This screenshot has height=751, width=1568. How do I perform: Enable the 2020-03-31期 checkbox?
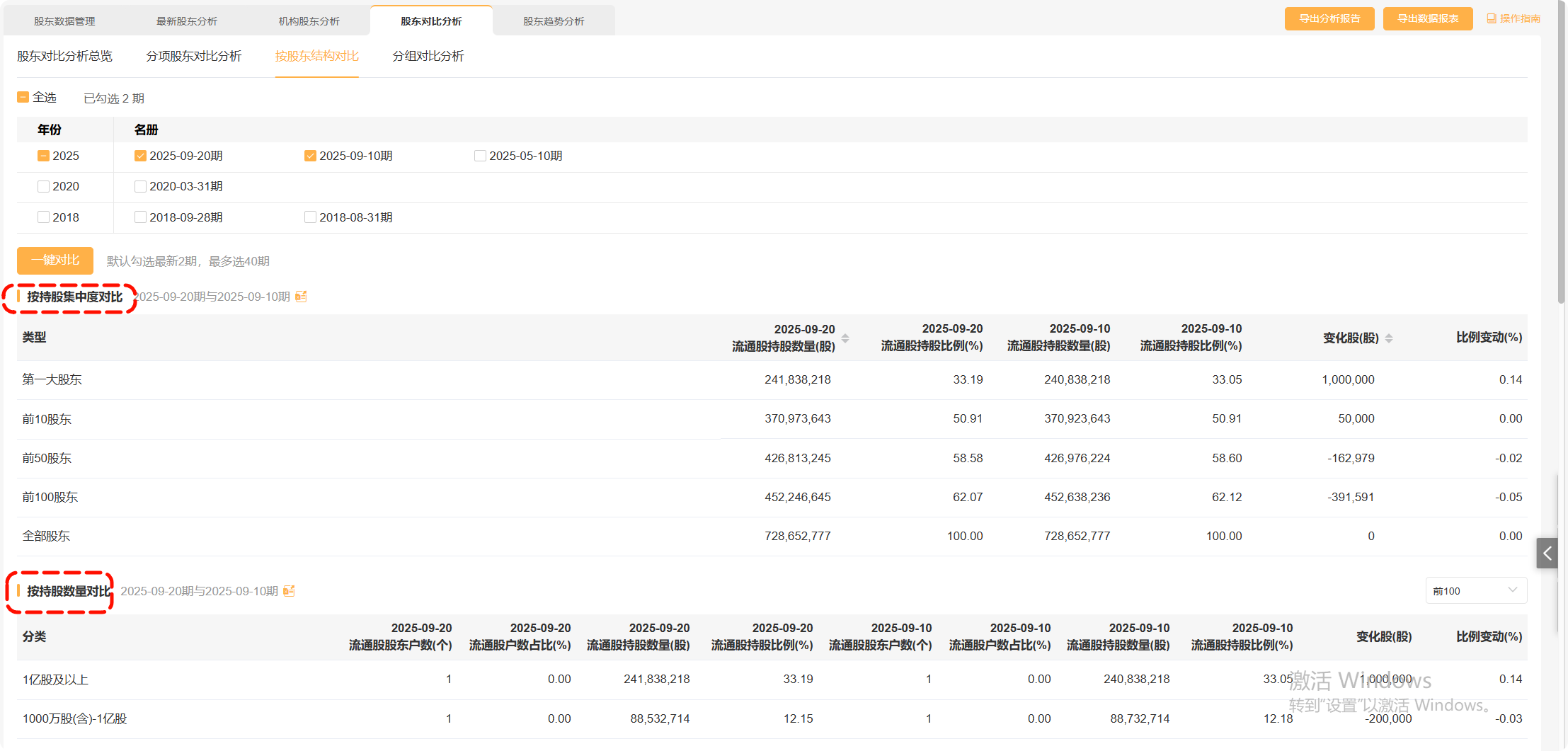pos(140,186)
